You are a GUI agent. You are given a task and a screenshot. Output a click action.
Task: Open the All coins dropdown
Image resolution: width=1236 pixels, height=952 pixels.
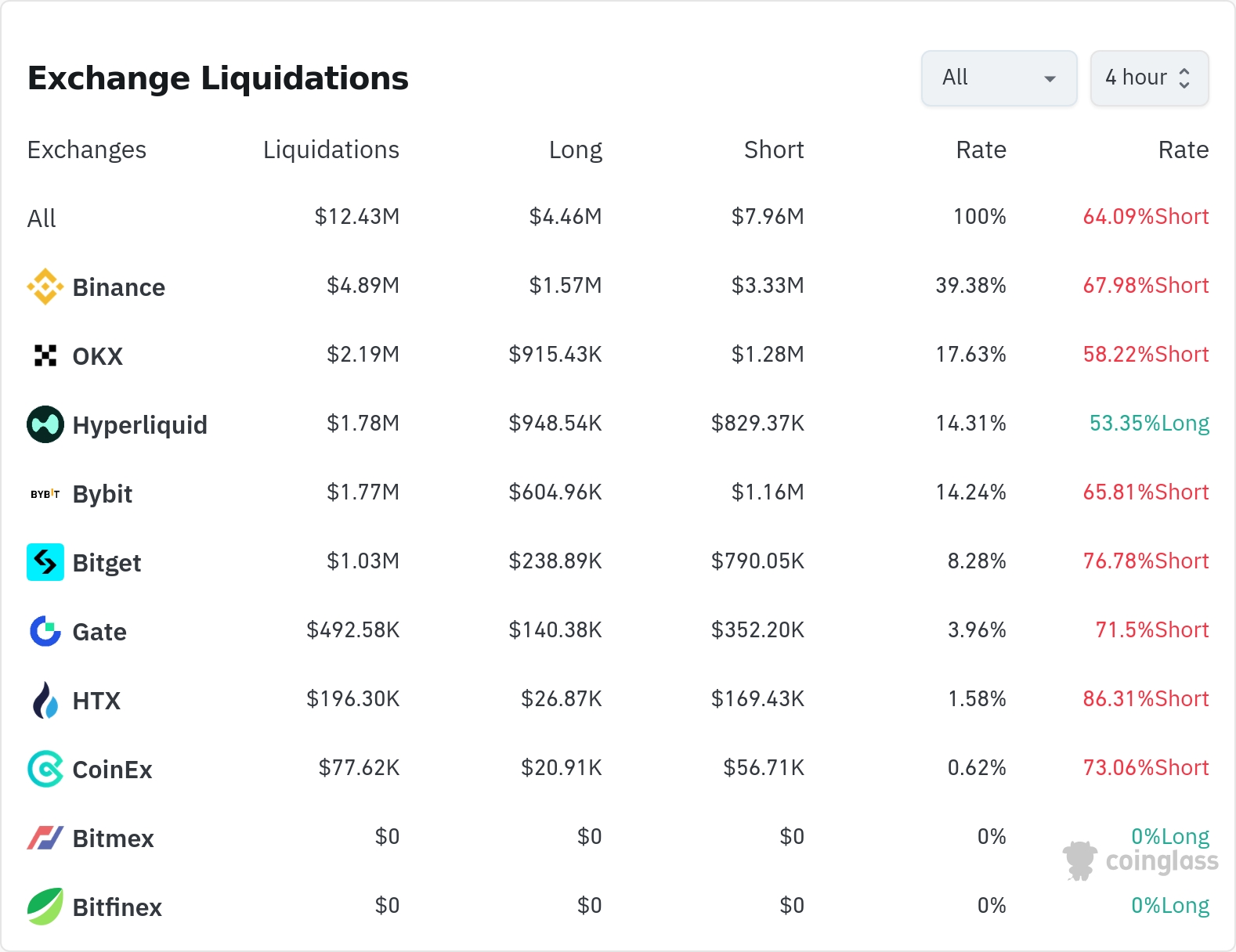(x=999, y=78)
